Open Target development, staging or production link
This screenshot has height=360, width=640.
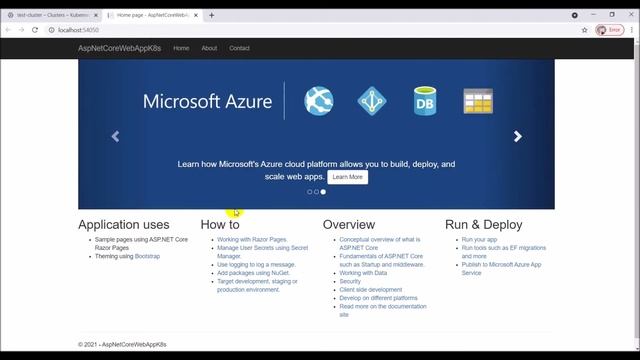pos(257,285)
